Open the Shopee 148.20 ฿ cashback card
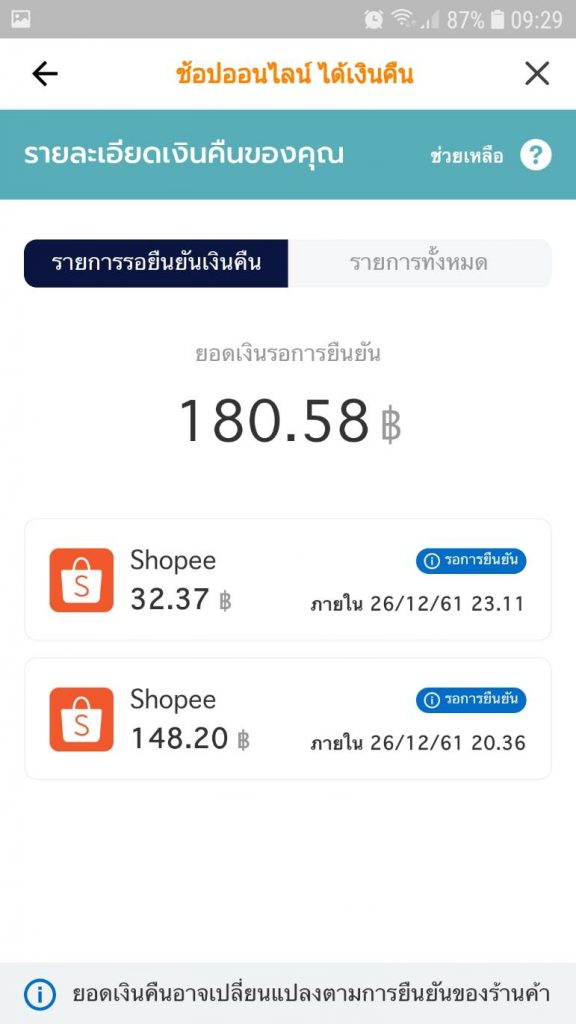 pyautogui.click(x=288, y=718)
